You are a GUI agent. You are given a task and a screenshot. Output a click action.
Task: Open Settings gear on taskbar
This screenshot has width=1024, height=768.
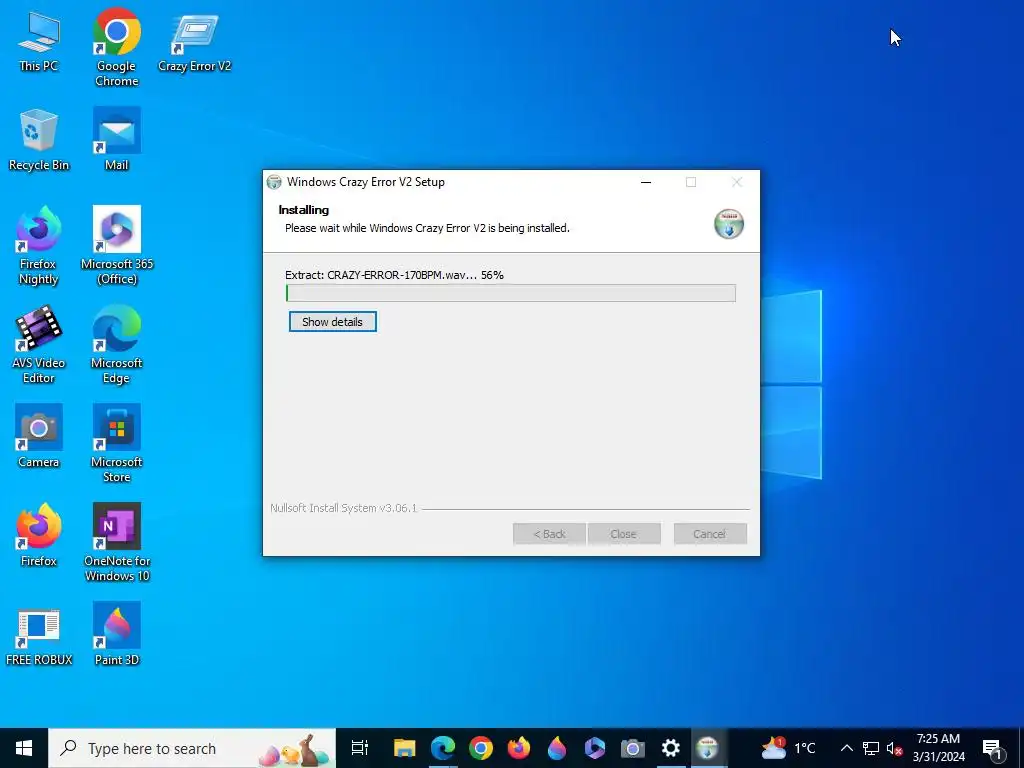pos(671,748)
